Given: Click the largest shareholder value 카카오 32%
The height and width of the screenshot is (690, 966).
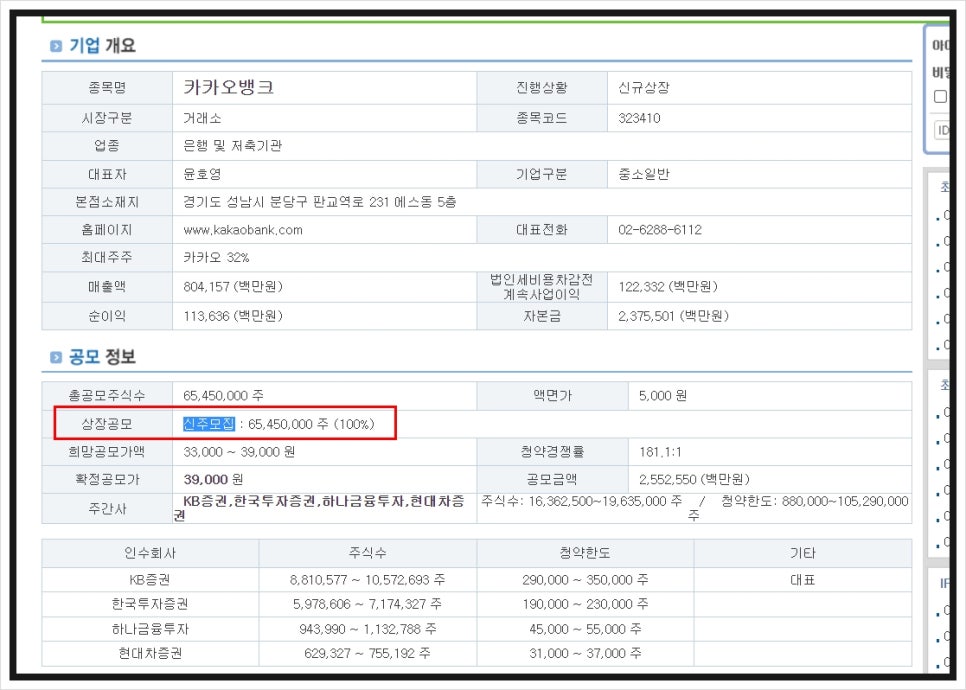Looking at the screenshot, I should coord(216,258).
